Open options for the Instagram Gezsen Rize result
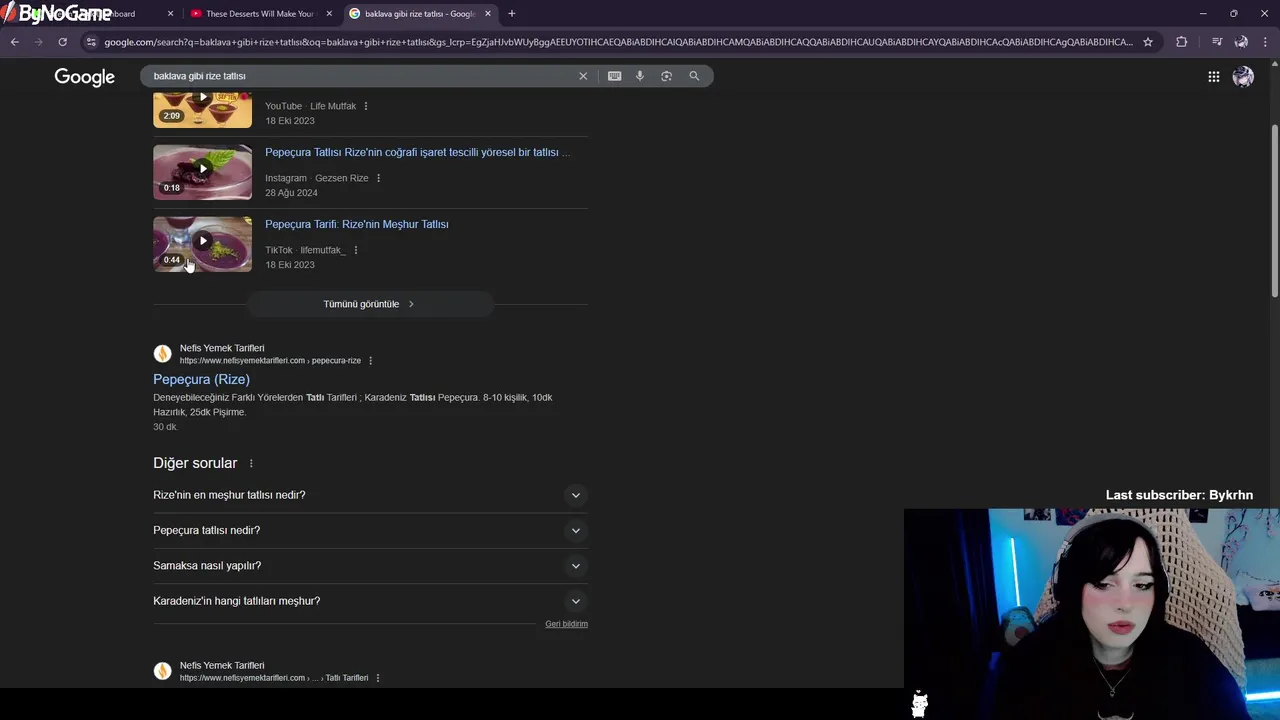The height and width of the screenshot is (720, 1280). [378, 178]
